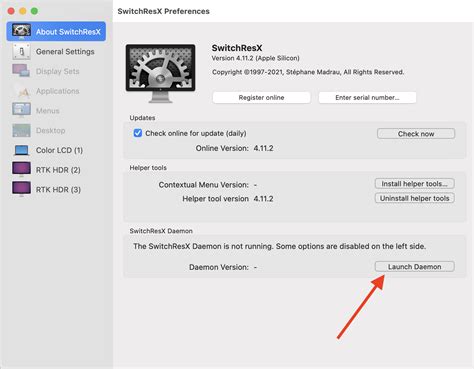
Task: Click the RTK HDR (2) monitor icon
Action: (21, 169)
